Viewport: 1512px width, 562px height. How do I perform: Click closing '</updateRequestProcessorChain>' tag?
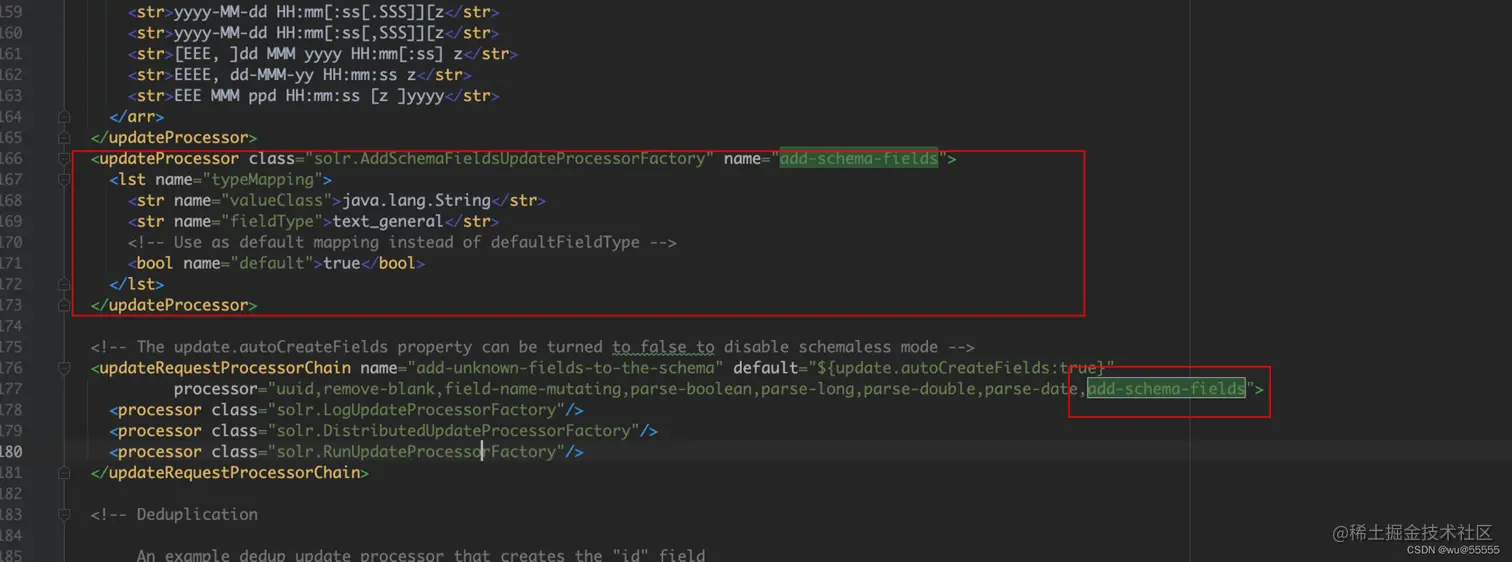coord(229,472)
